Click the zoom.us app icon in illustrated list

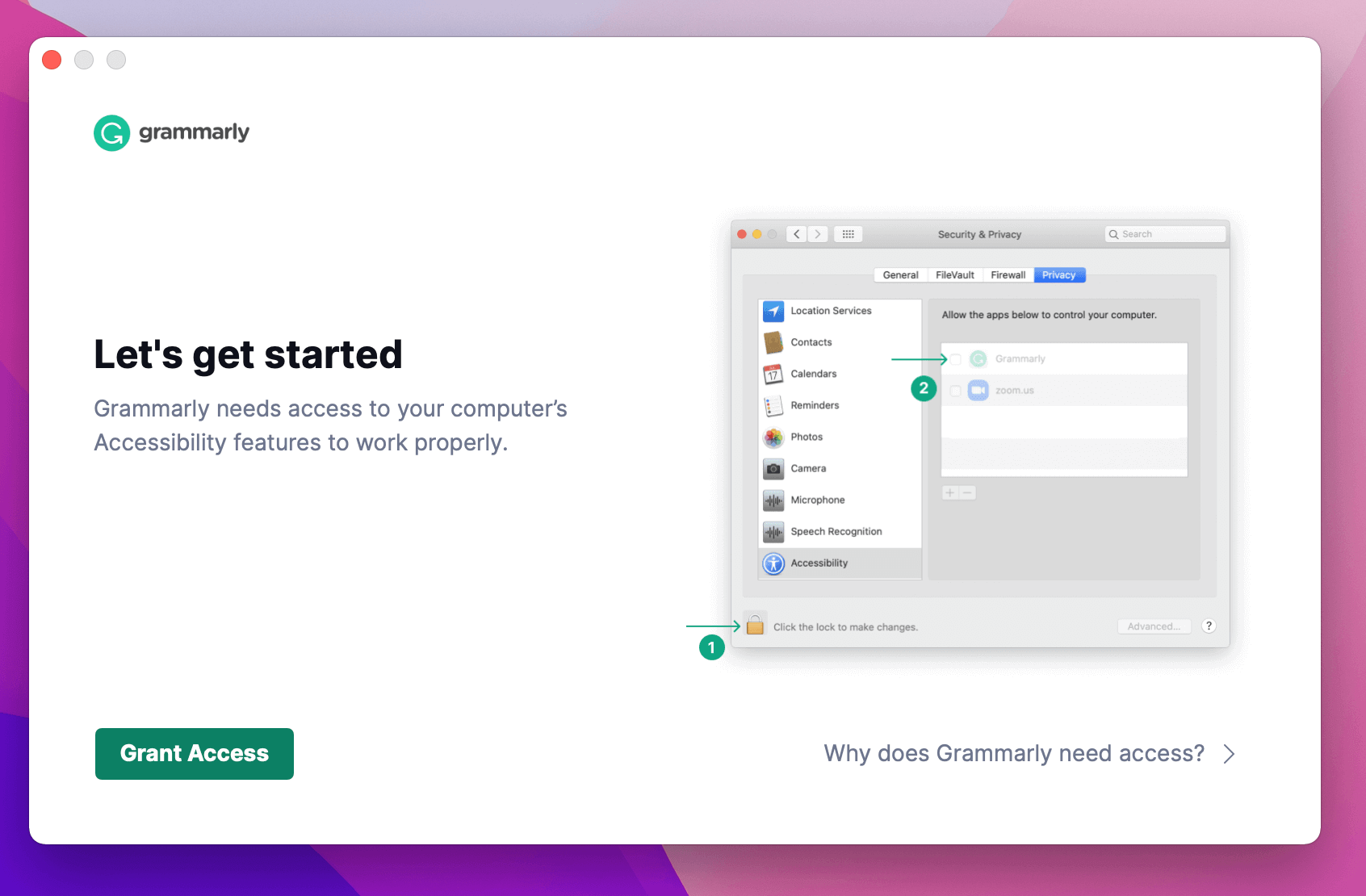[x=978, y=391]
